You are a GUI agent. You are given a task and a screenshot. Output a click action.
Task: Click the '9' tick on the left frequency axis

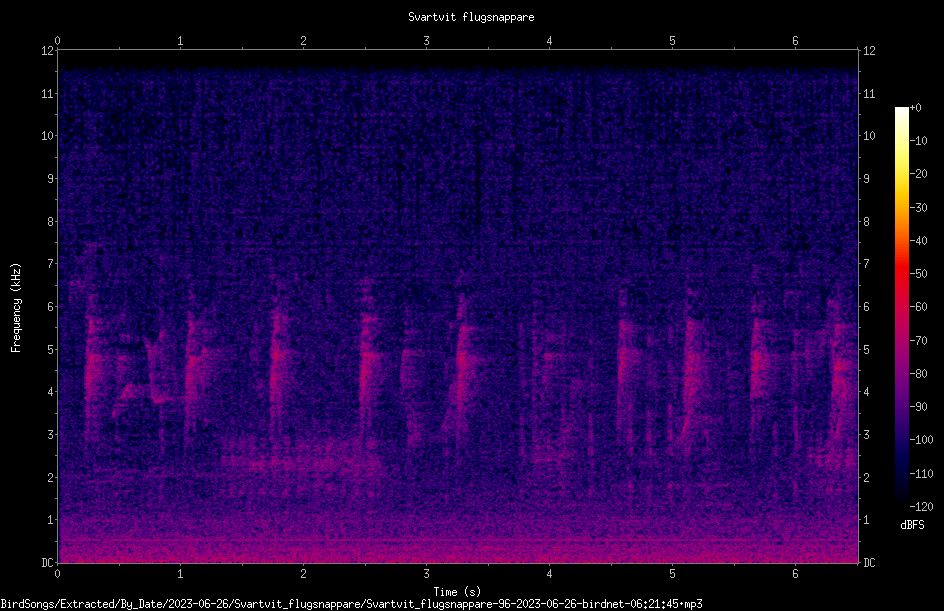[x=51, y=179]
